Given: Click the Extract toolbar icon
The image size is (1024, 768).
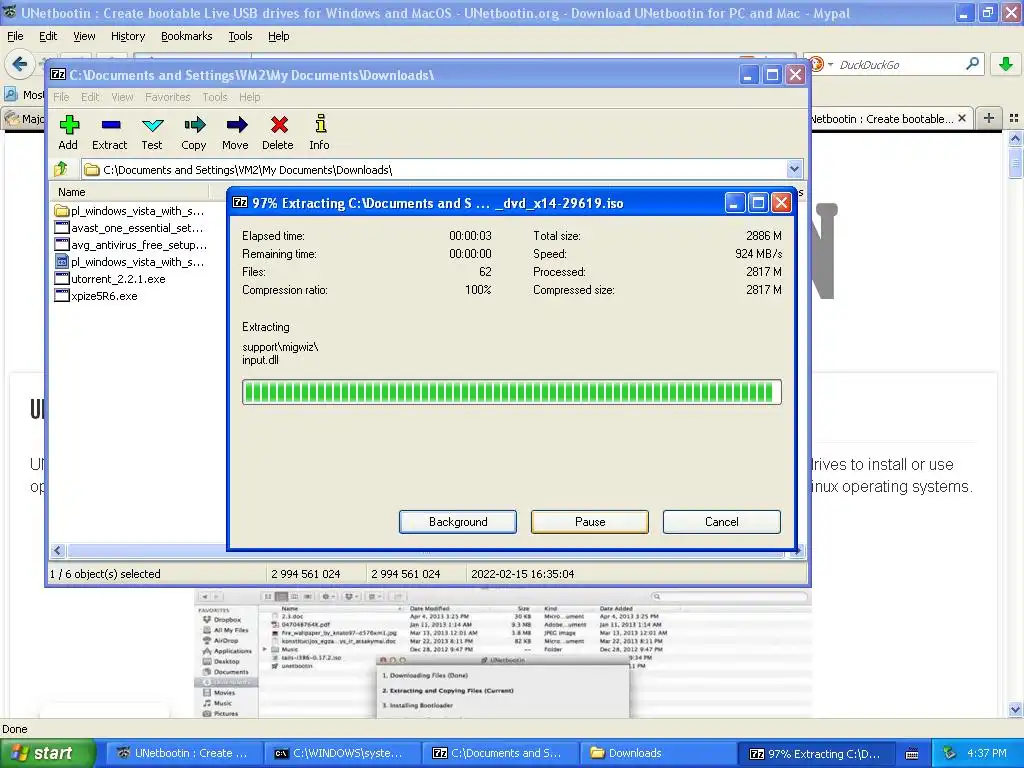Looking at the screenshot, I should click(x=110, y=125).
